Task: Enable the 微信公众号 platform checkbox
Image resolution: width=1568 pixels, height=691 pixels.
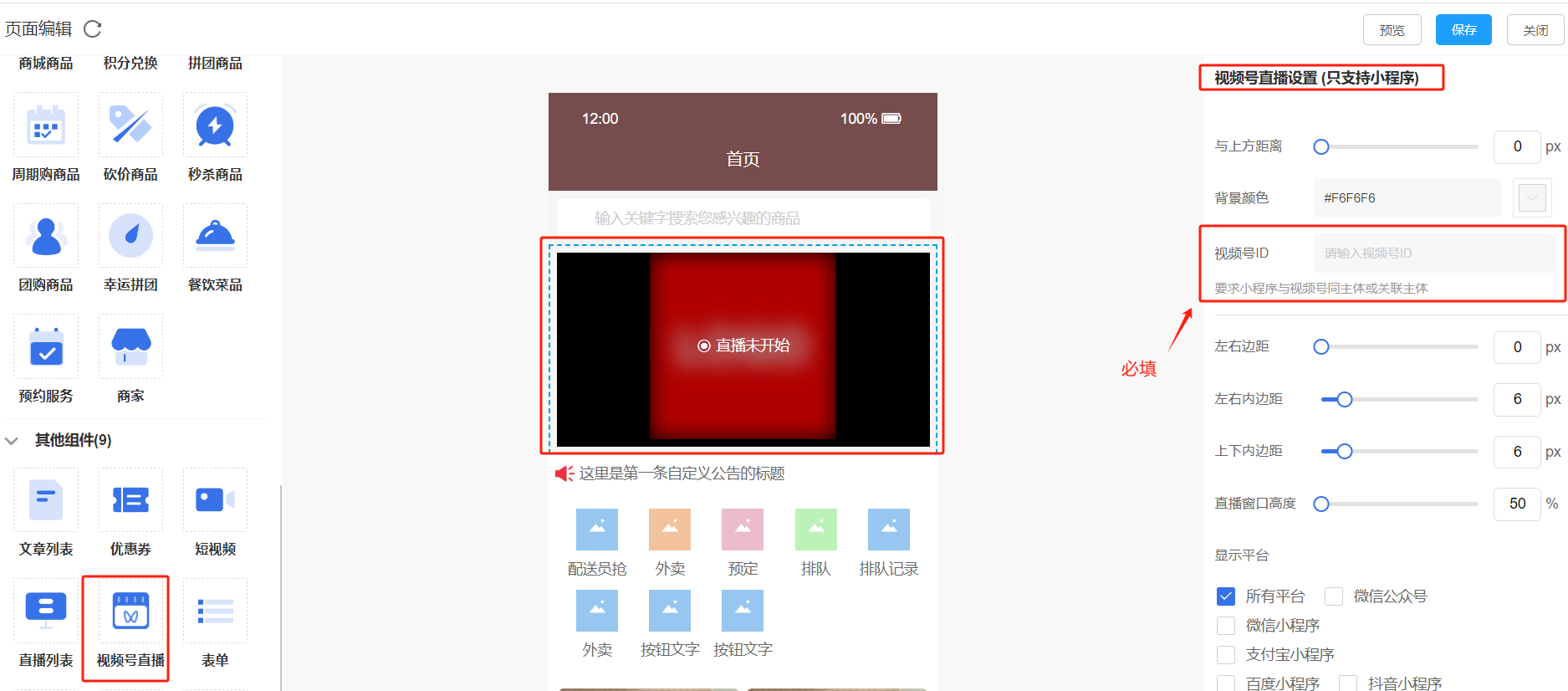Action: (1334, 596)
